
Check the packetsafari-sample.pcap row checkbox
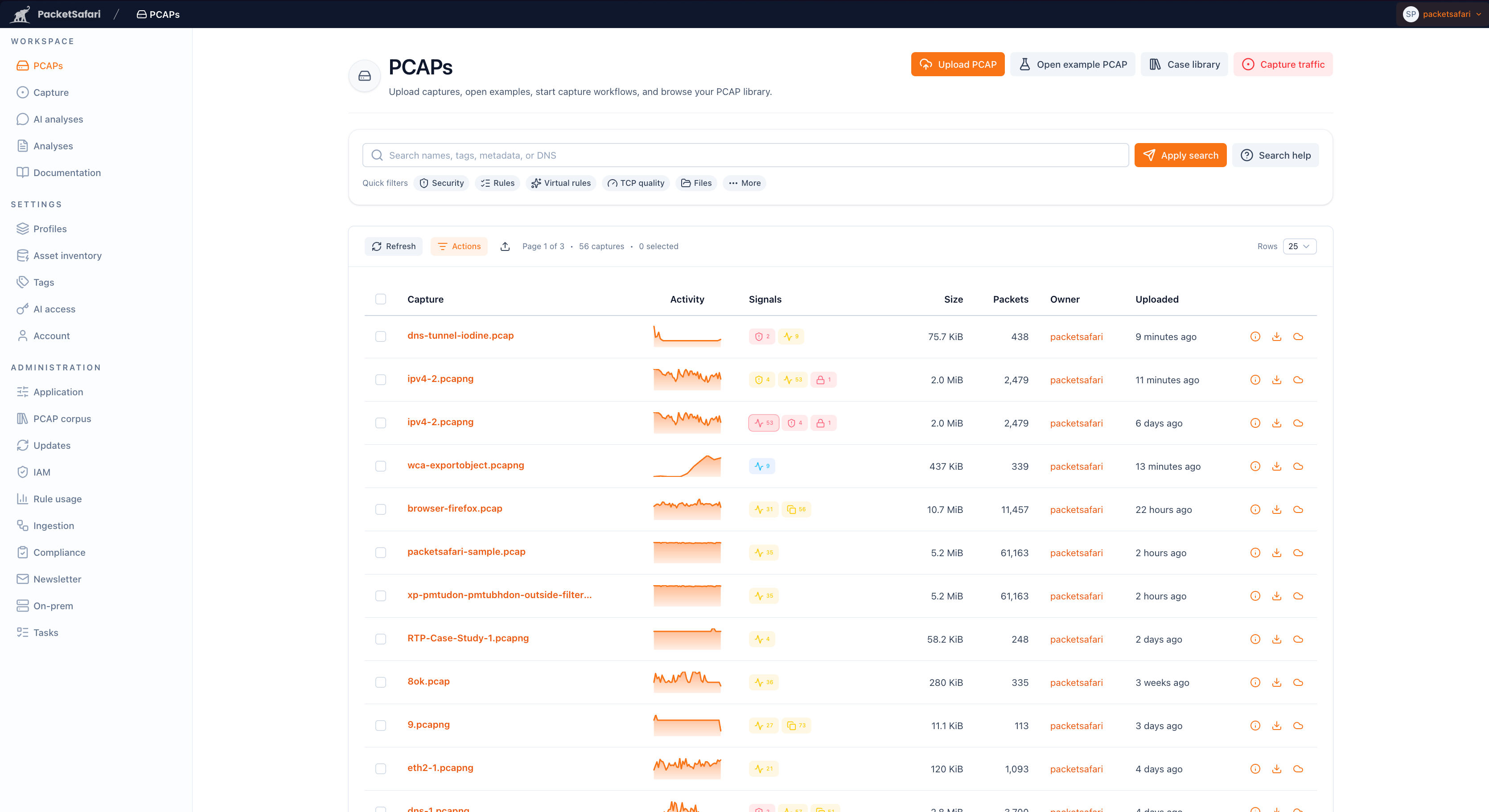click(x=380, y=553)
